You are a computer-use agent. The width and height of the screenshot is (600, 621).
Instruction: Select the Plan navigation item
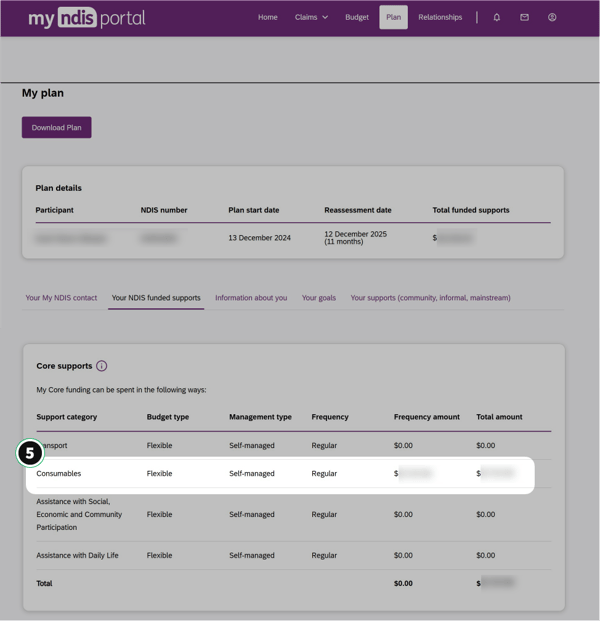394,17
